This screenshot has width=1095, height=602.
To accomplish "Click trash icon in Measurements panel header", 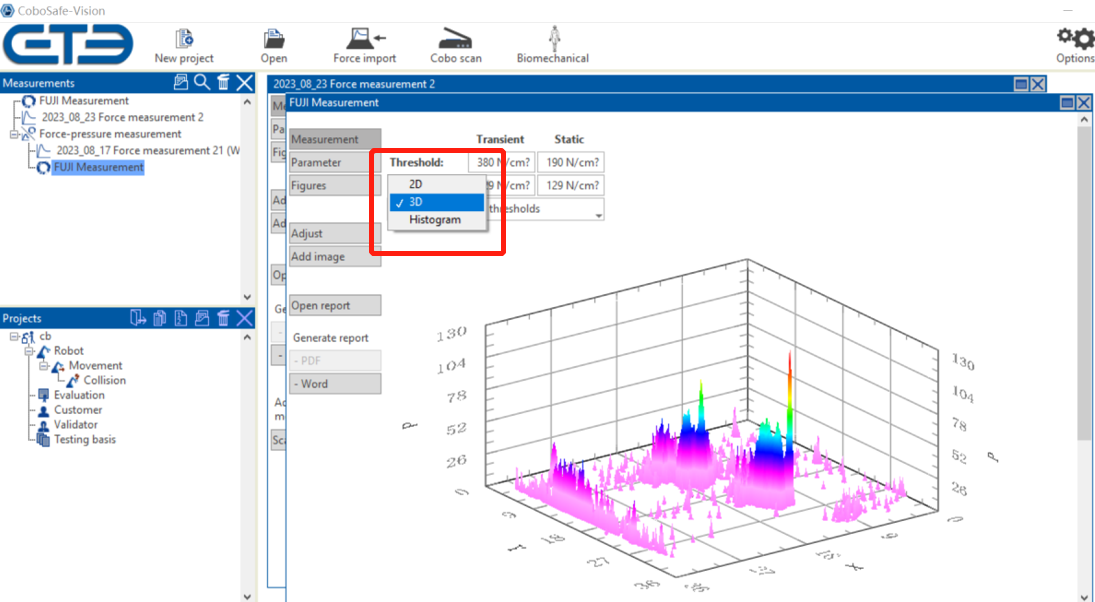I will [x=223, y=83].
